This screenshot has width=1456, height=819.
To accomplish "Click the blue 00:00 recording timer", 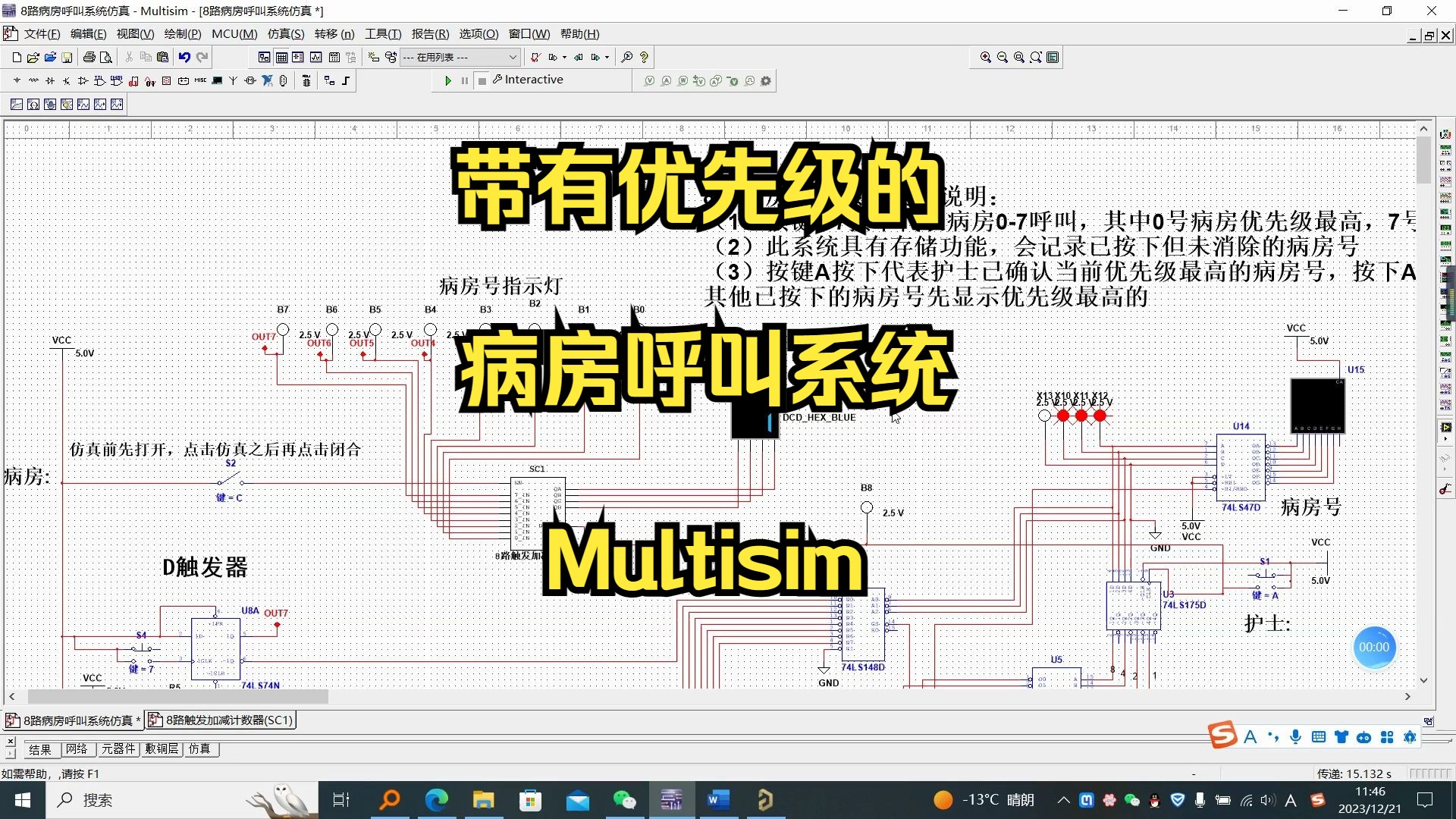I will pyautogui.click(x=1374, y=647).
